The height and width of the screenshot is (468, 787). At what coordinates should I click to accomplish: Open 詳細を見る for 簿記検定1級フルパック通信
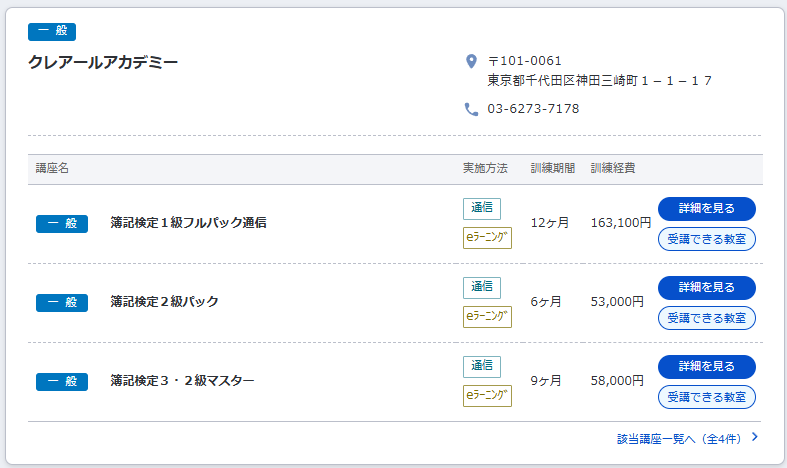(x=706, y=208)
